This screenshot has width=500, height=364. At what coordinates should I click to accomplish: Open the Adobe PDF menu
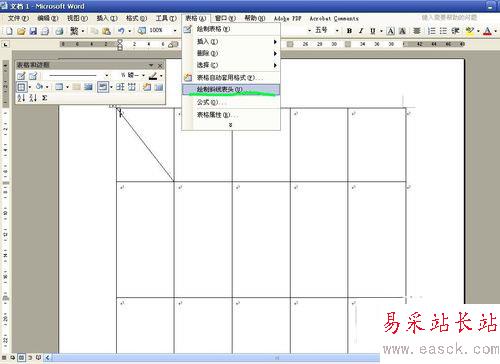pos(287,18)
